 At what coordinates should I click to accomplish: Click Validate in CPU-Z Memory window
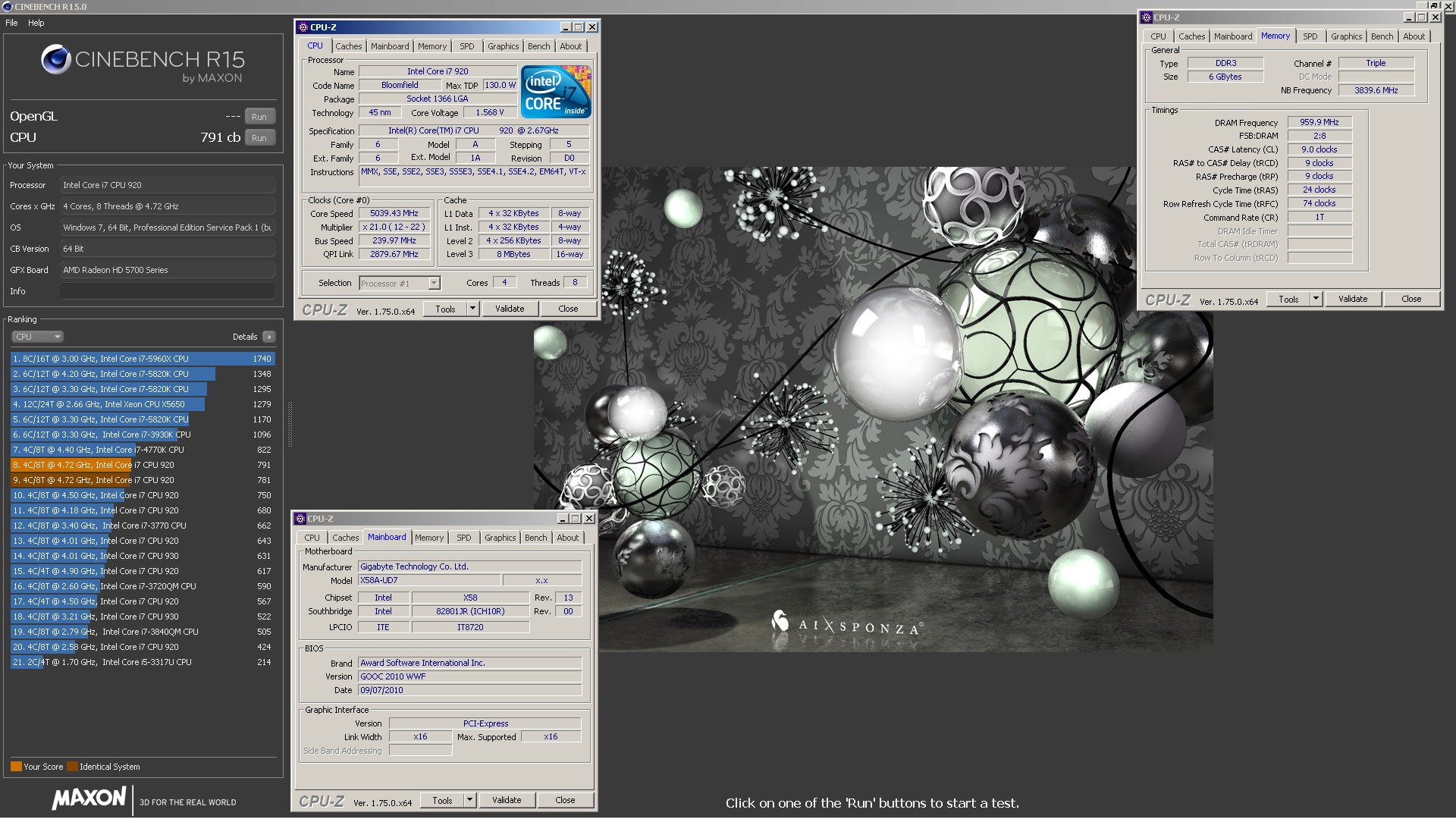pos(1353,300)
